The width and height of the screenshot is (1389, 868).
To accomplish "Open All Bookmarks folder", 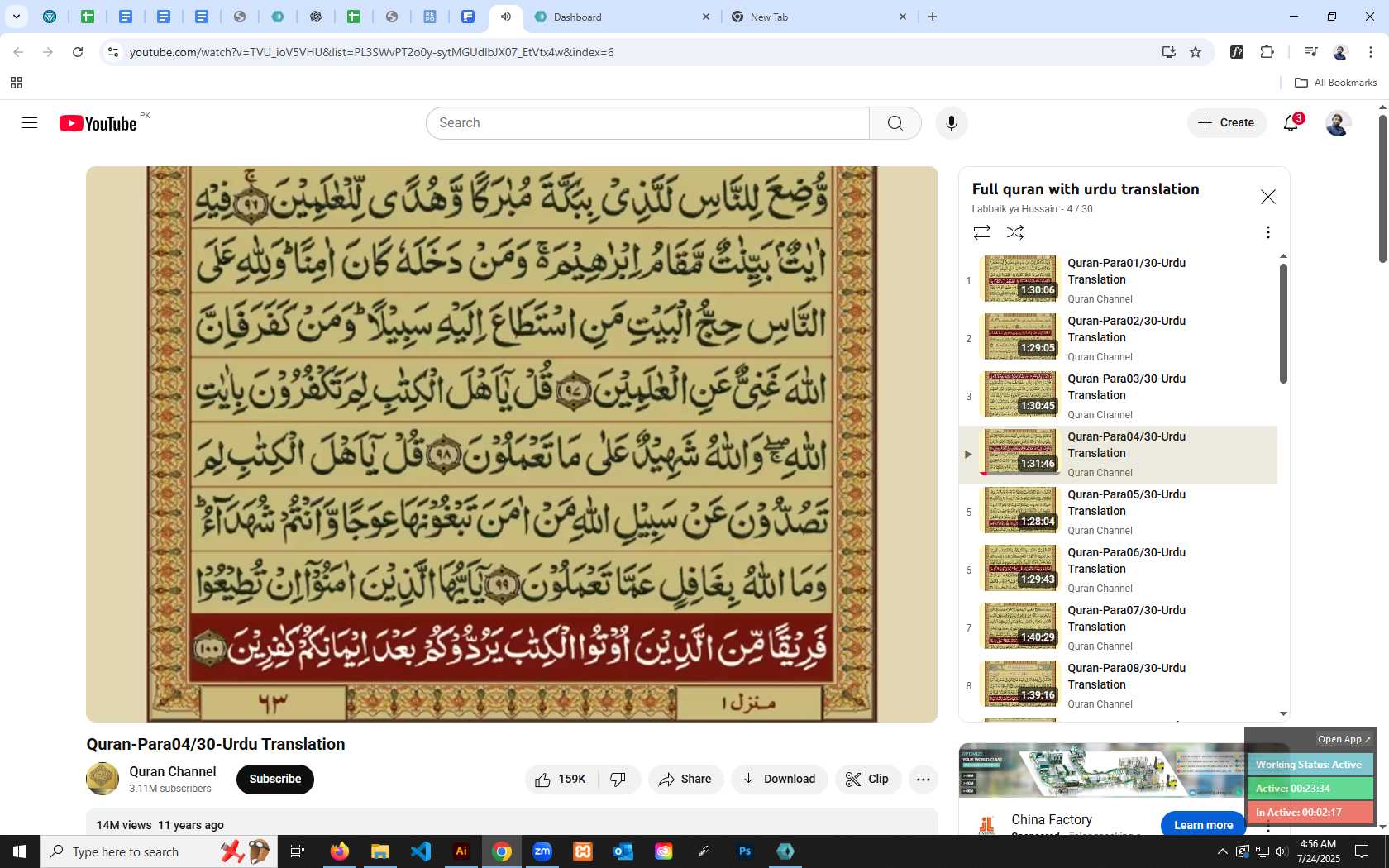I will [1335, 83].
